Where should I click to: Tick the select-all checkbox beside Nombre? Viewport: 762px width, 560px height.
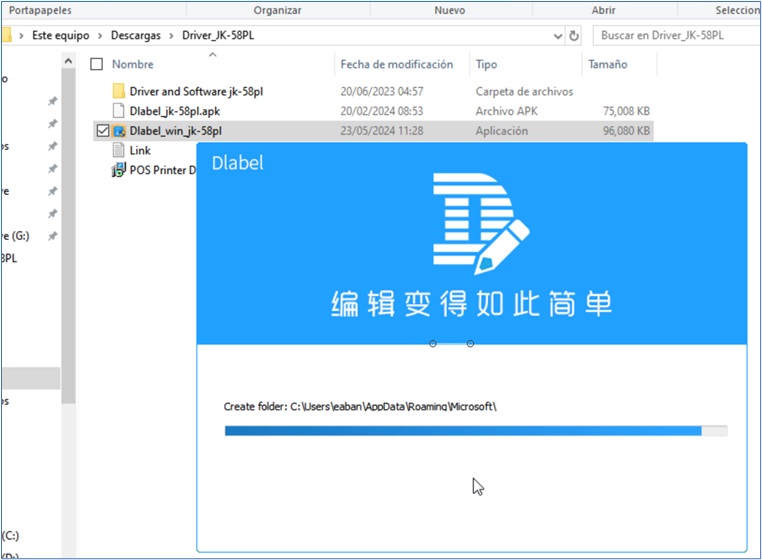[97, 64]
